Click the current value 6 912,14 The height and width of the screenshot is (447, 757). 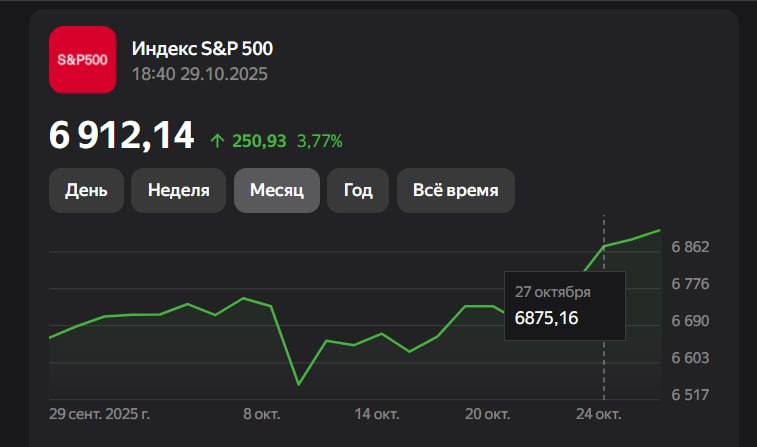pyautogui.click(x=121, y=136)
